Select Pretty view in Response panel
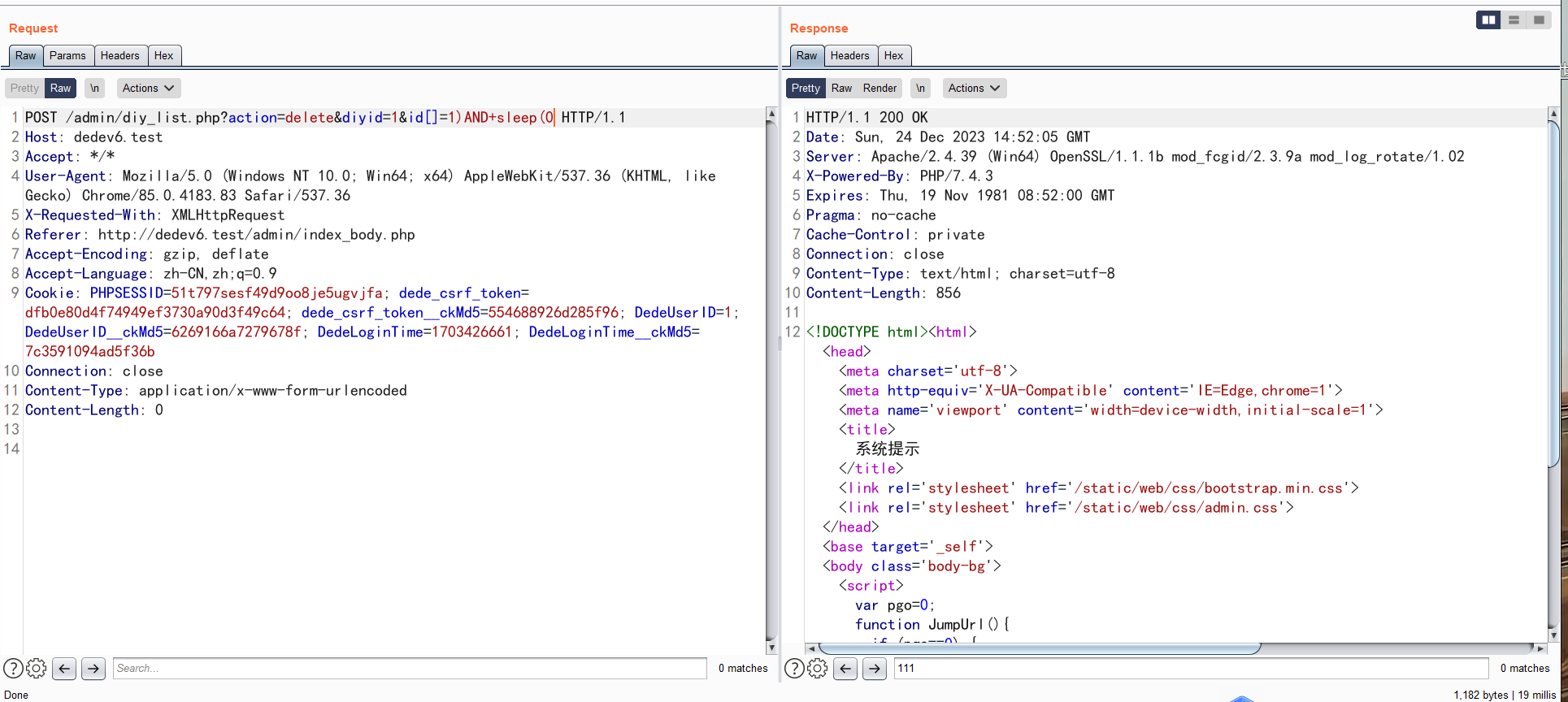Viewport: 1568px width, 702px height. point(806,88)
